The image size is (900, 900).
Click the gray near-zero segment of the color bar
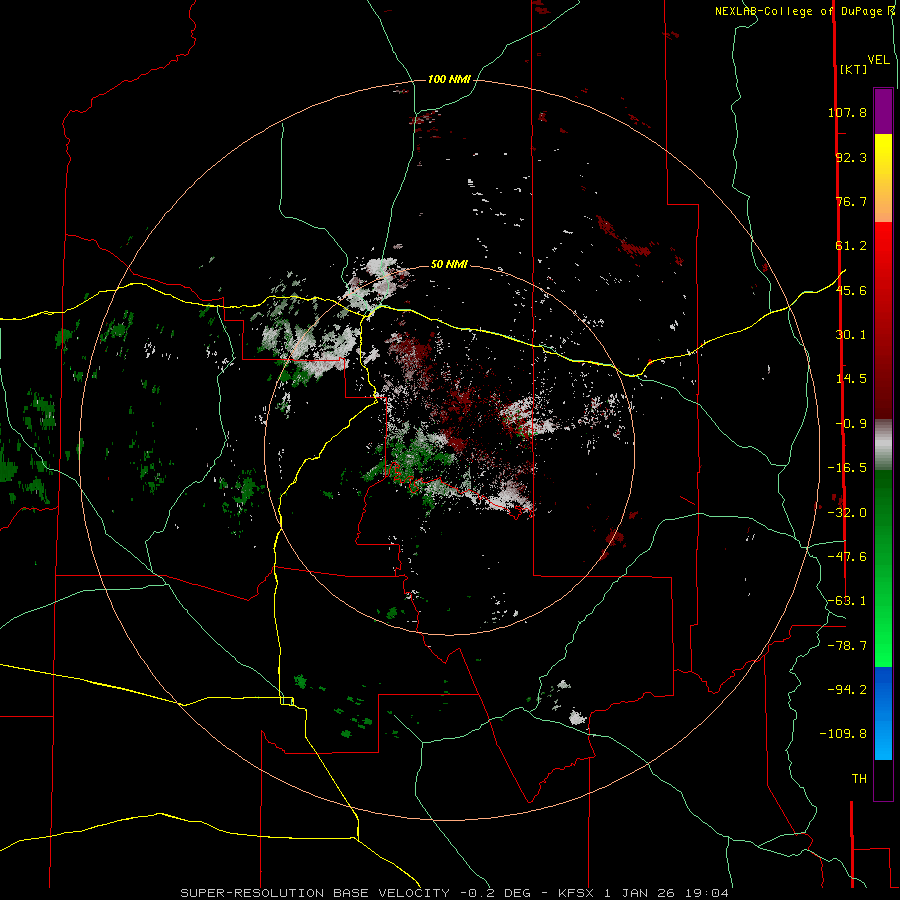883,444
